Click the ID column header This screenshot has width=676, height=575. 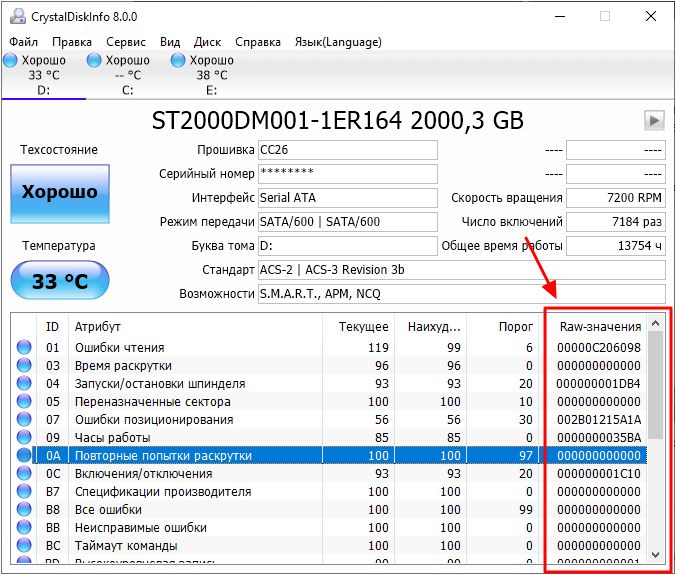52,327
